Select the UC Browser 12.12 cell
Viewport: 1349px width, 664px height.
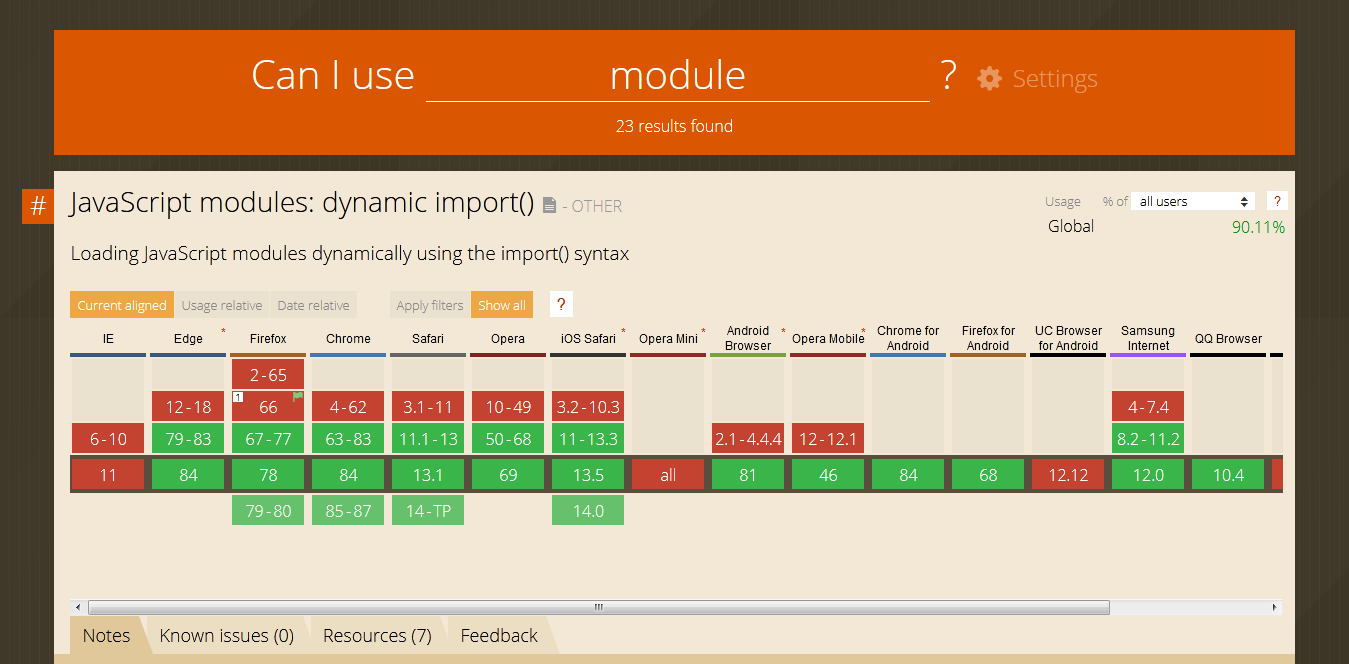coord(1068,475)
